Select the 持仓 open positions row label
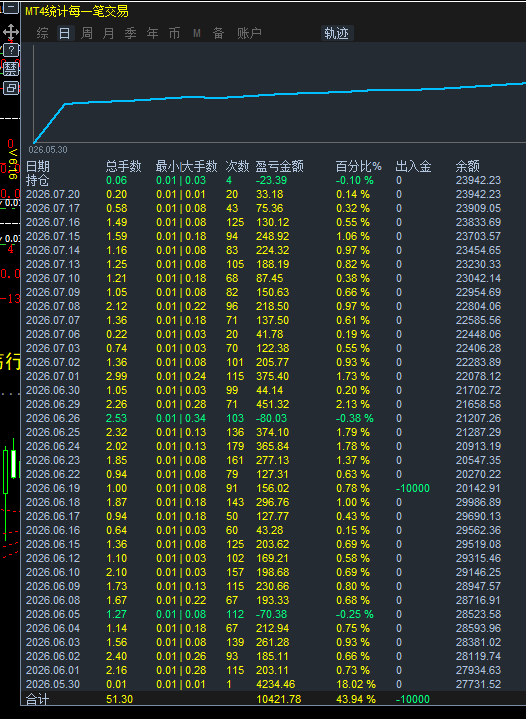Viewport: 526px width, 719px height. point(38,180)
